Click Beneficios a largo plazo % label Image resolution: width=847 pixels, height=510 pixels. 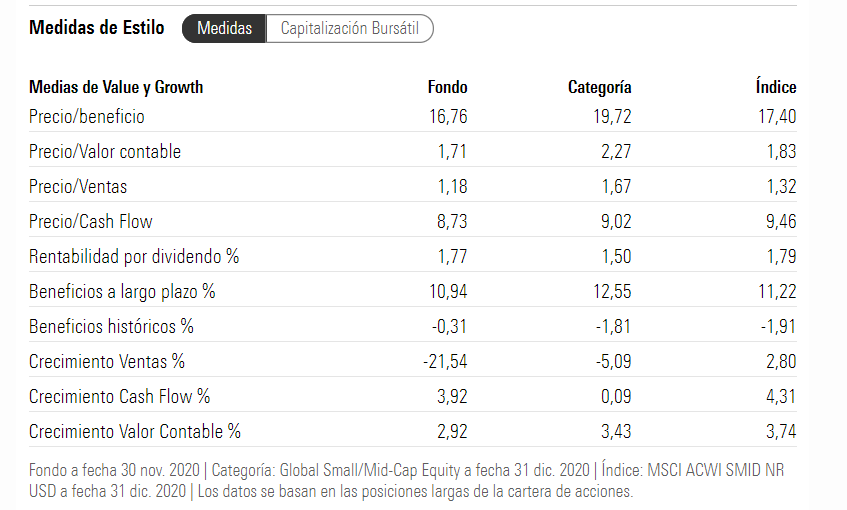[x=122, y=292]
